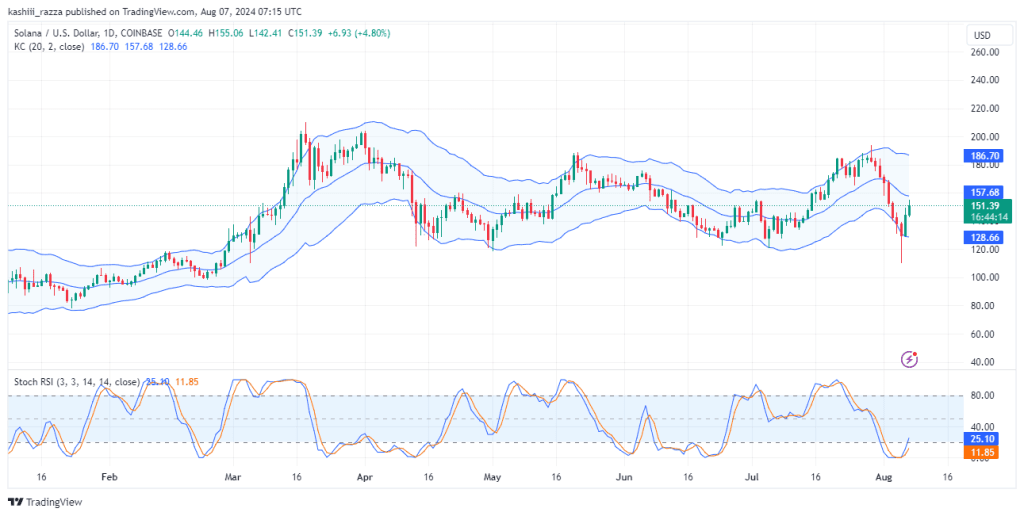Image resolution: width=1024 pixels, height=516 pixels.
Task: Select the USD currency label
Action: (982, 35)
